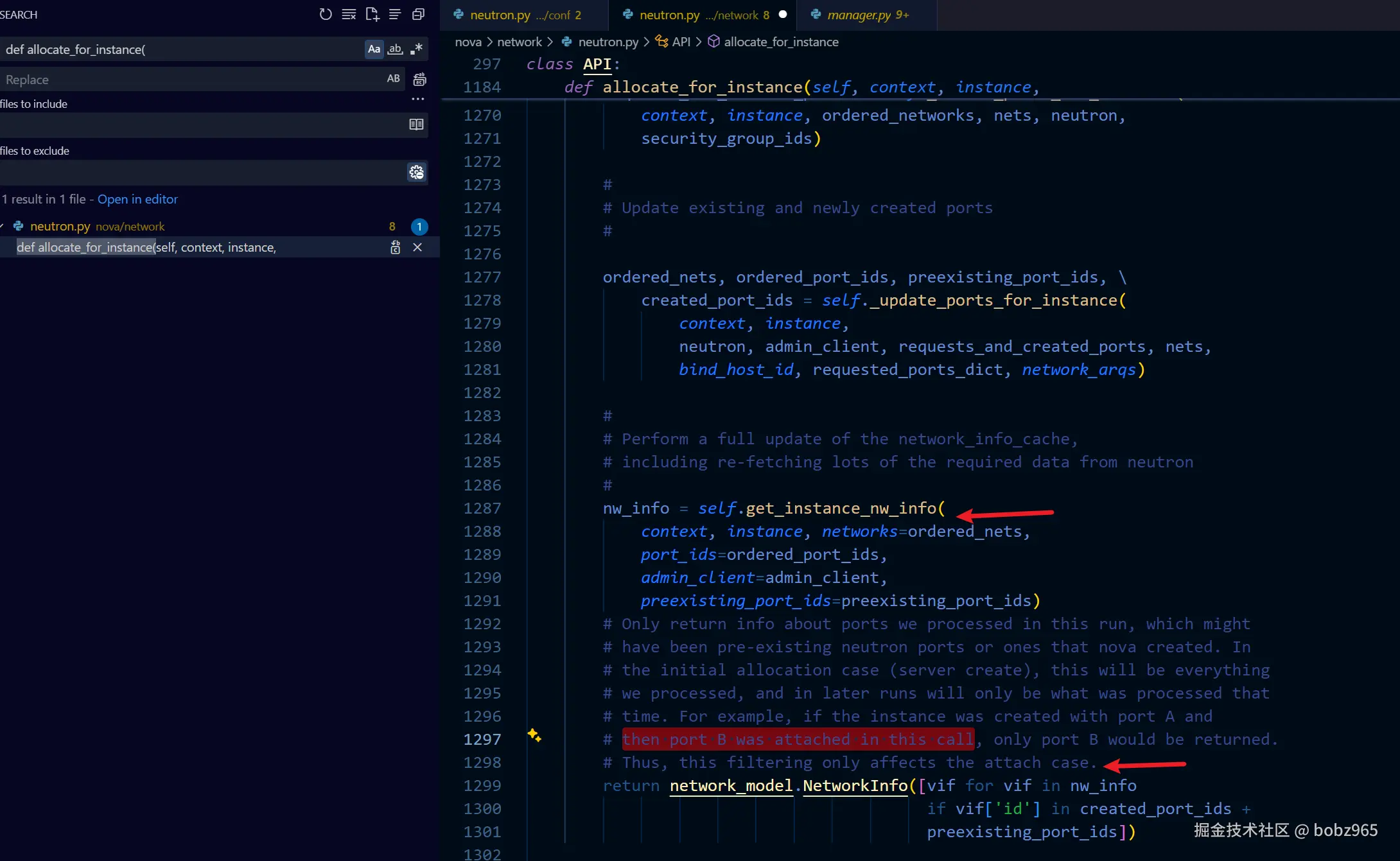Click get_instance_nw_info method call
Image resolution: width=1400 pixels, height=861 pixels.
(x=841, y=509)
